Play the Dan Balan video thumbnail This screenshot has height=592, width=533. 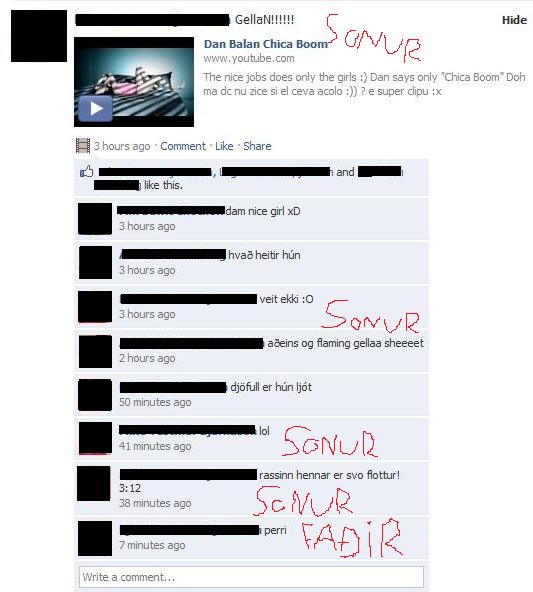click(134, 82)
